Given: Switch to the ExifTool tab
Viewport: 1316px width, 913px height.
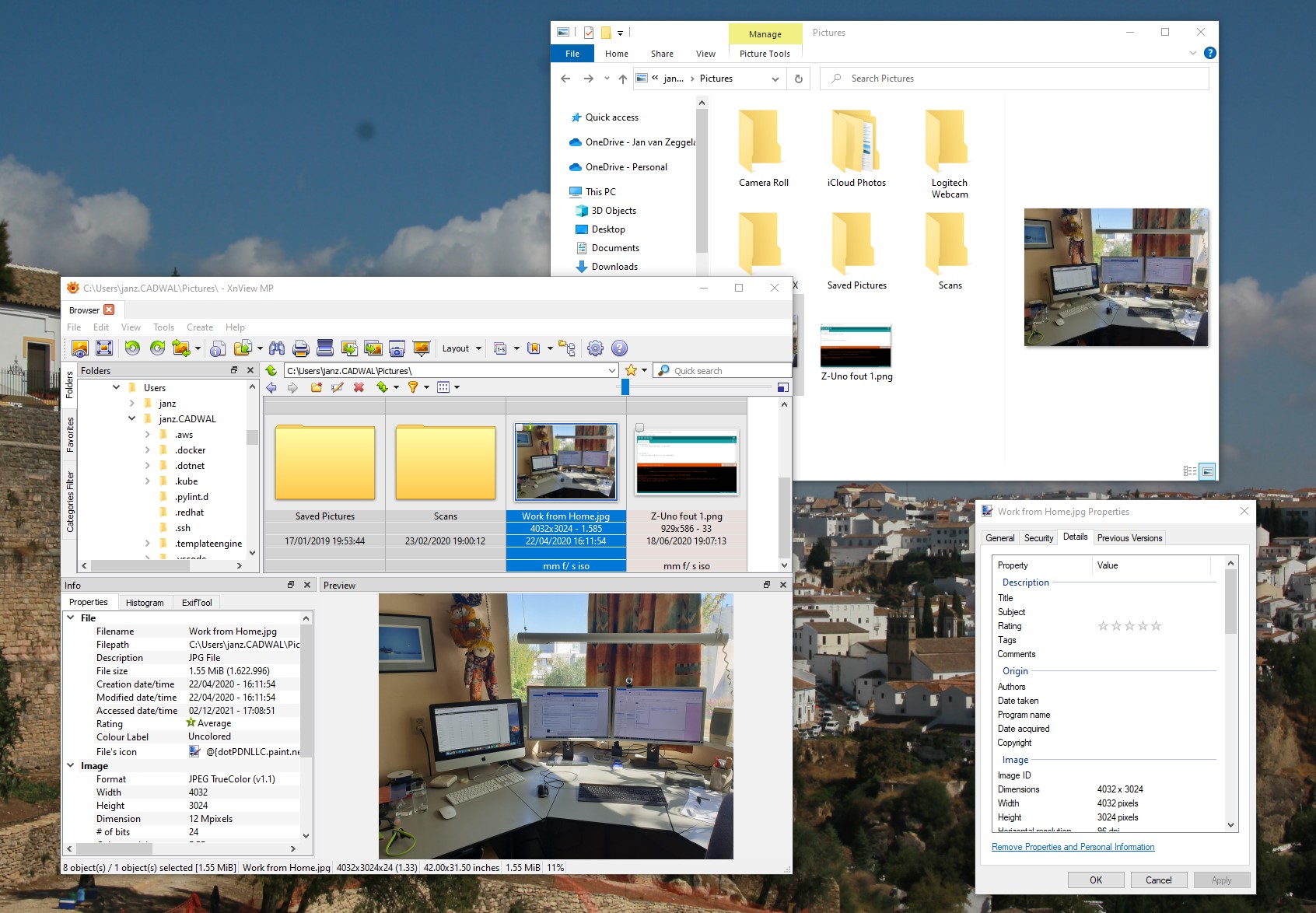Looking at the screenshot, I should coord(197,603).
